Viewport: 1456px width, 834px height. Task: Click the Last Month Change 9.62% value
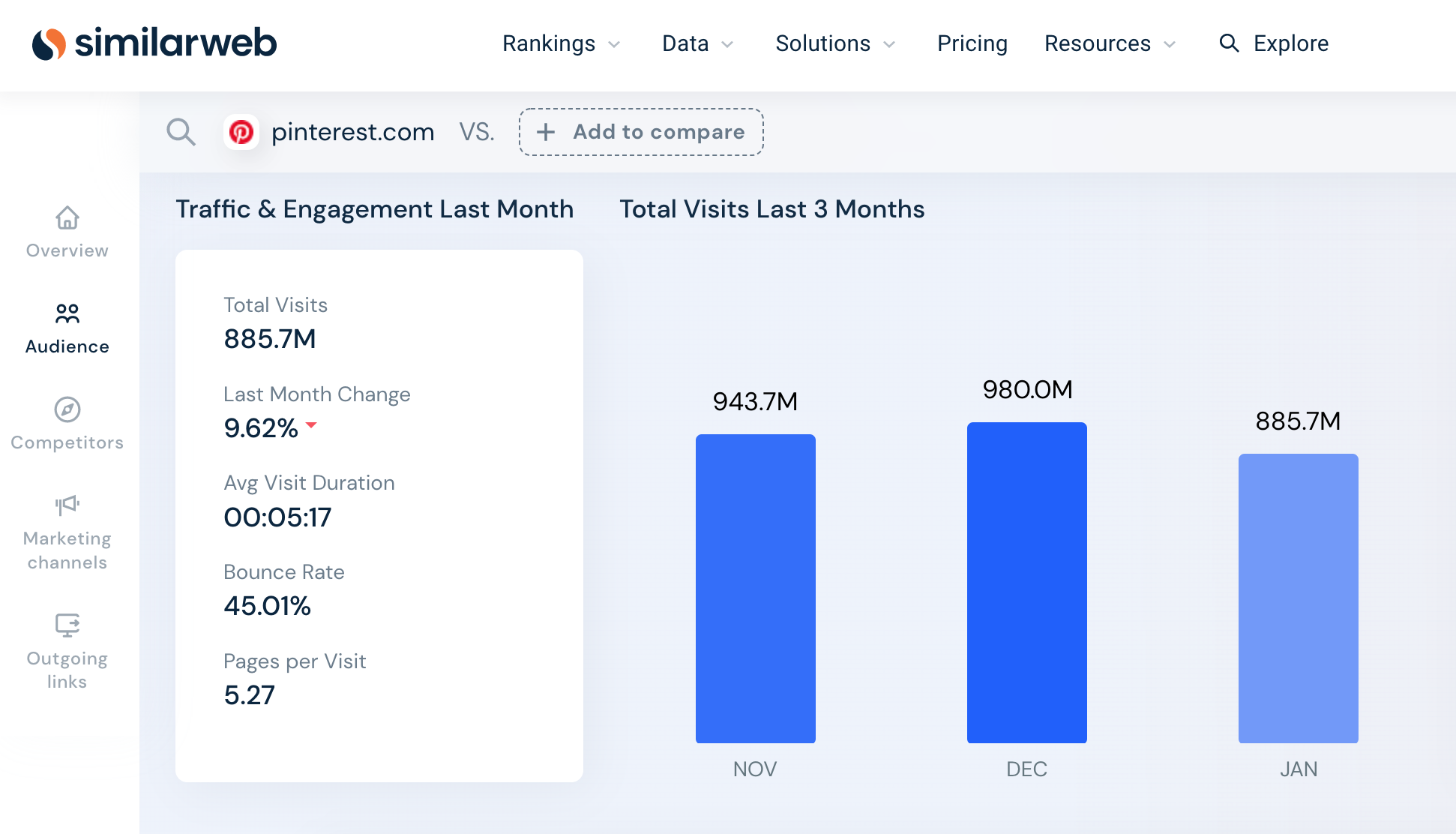coord(261,428)
